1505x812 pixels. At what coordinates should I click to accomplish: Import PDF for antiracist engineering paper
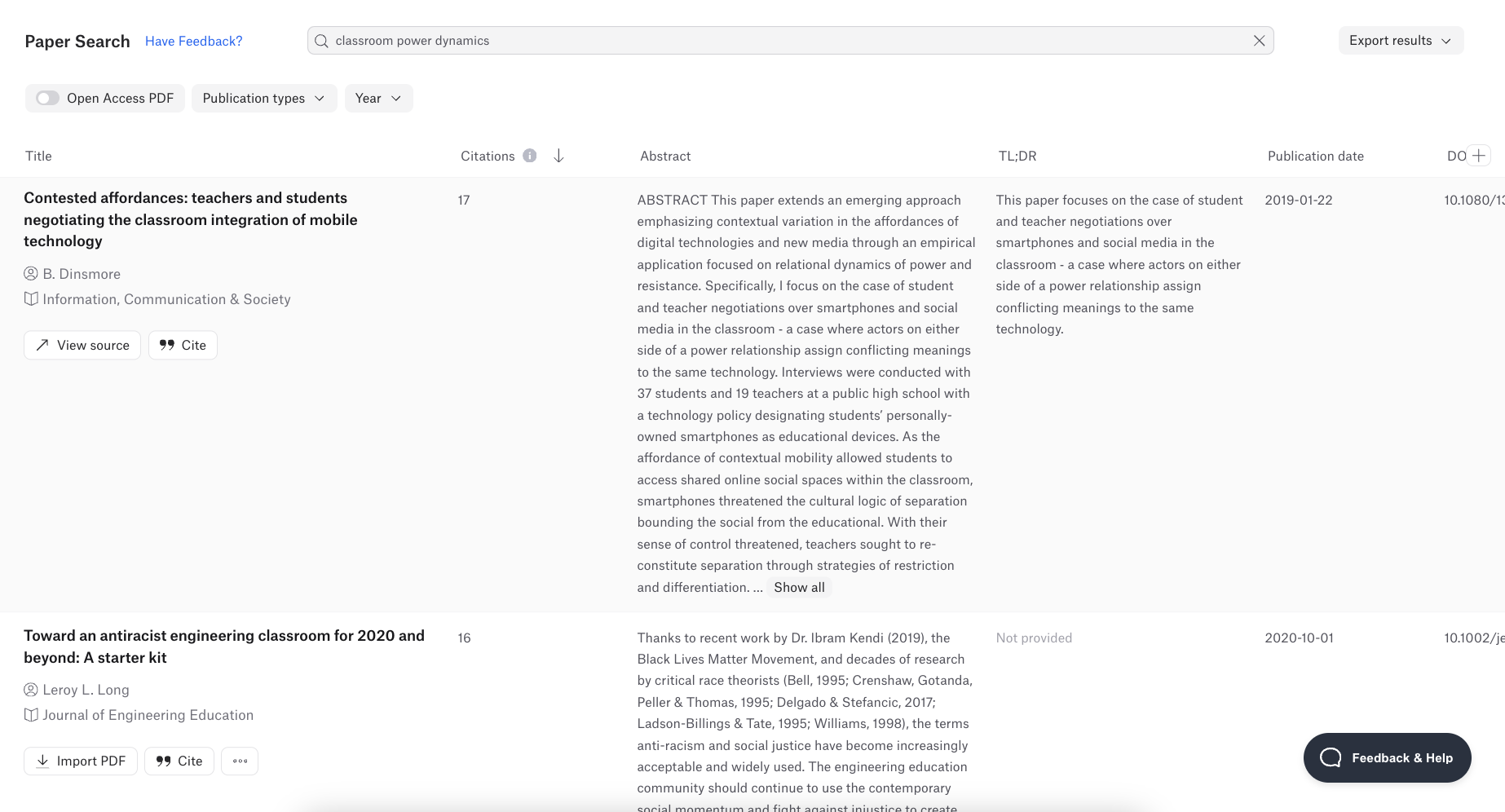point(81,761)
